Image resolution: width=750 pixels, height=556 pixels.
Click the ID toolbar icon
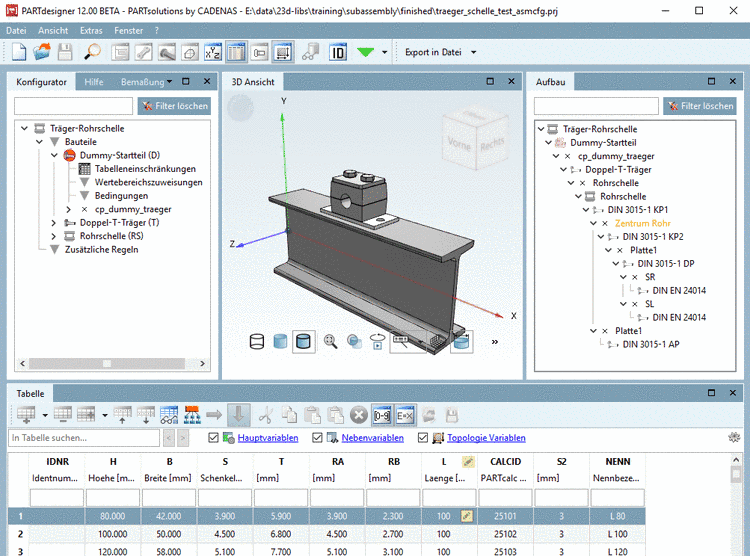pyautogui.click(x=338, y=52)
